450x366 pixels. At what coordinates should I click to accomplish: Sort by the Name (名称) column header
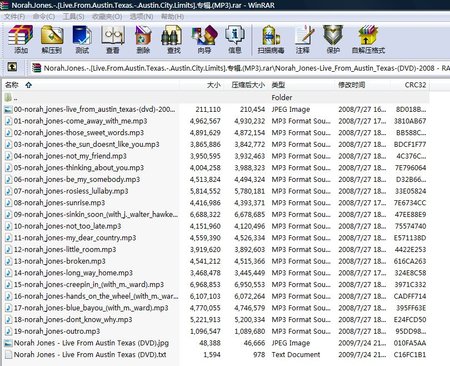pos(90,85)
